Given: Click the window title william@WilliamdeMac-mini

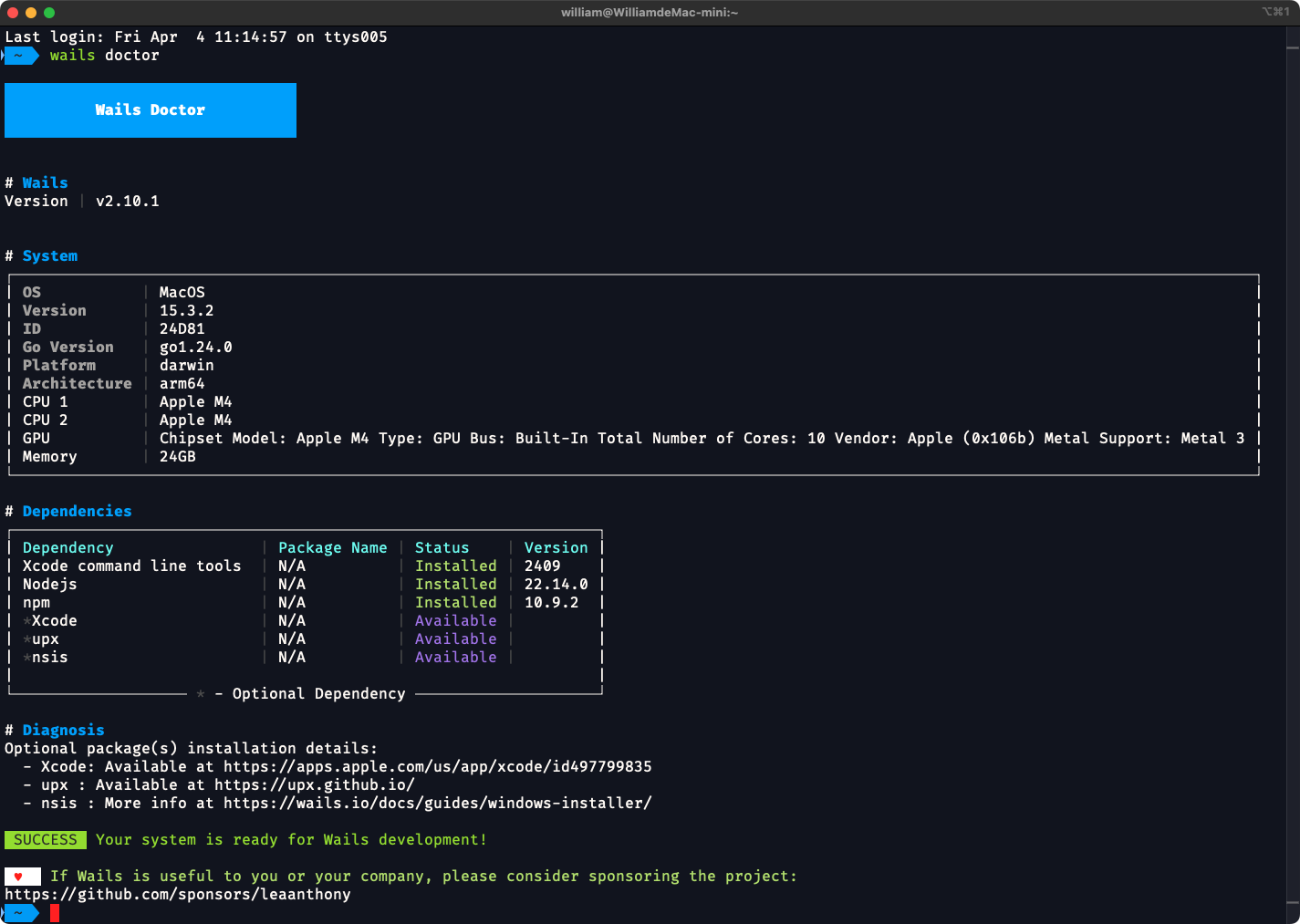Looking at the screenshot, I should click(650, 13).
